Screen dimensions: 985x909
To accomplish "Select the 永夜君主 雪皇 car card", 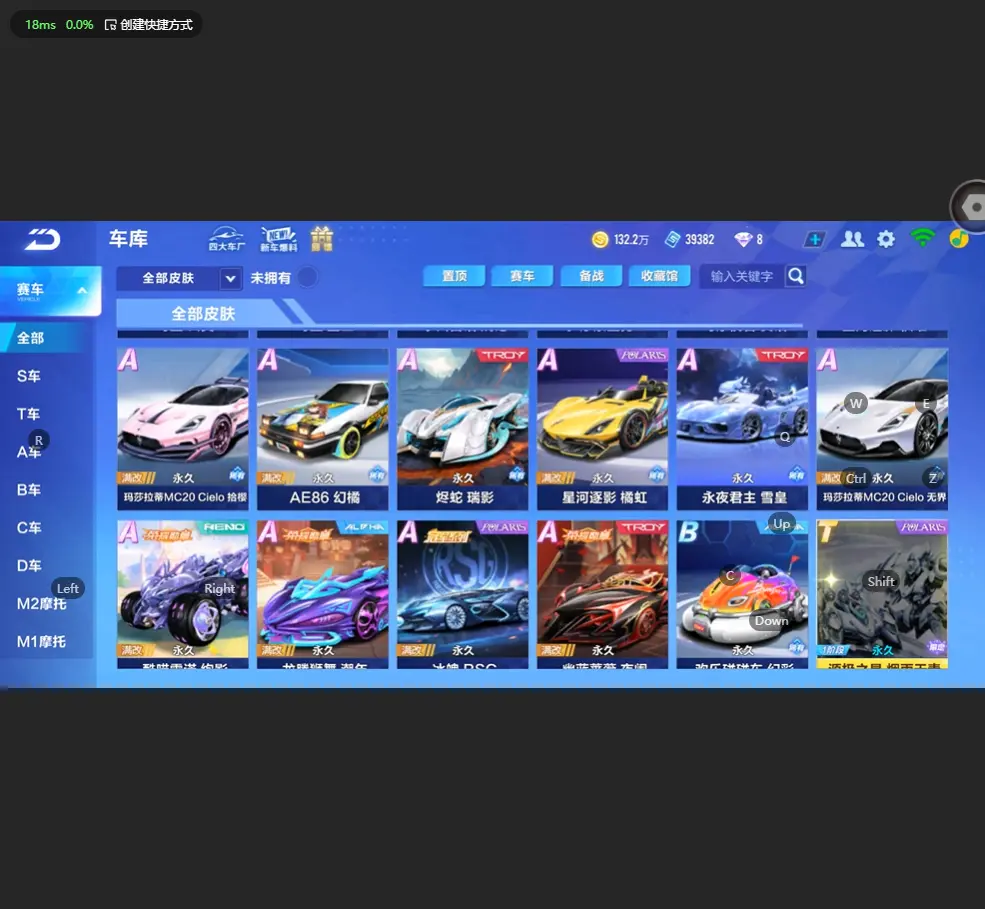I will click(x=743, y=429).
